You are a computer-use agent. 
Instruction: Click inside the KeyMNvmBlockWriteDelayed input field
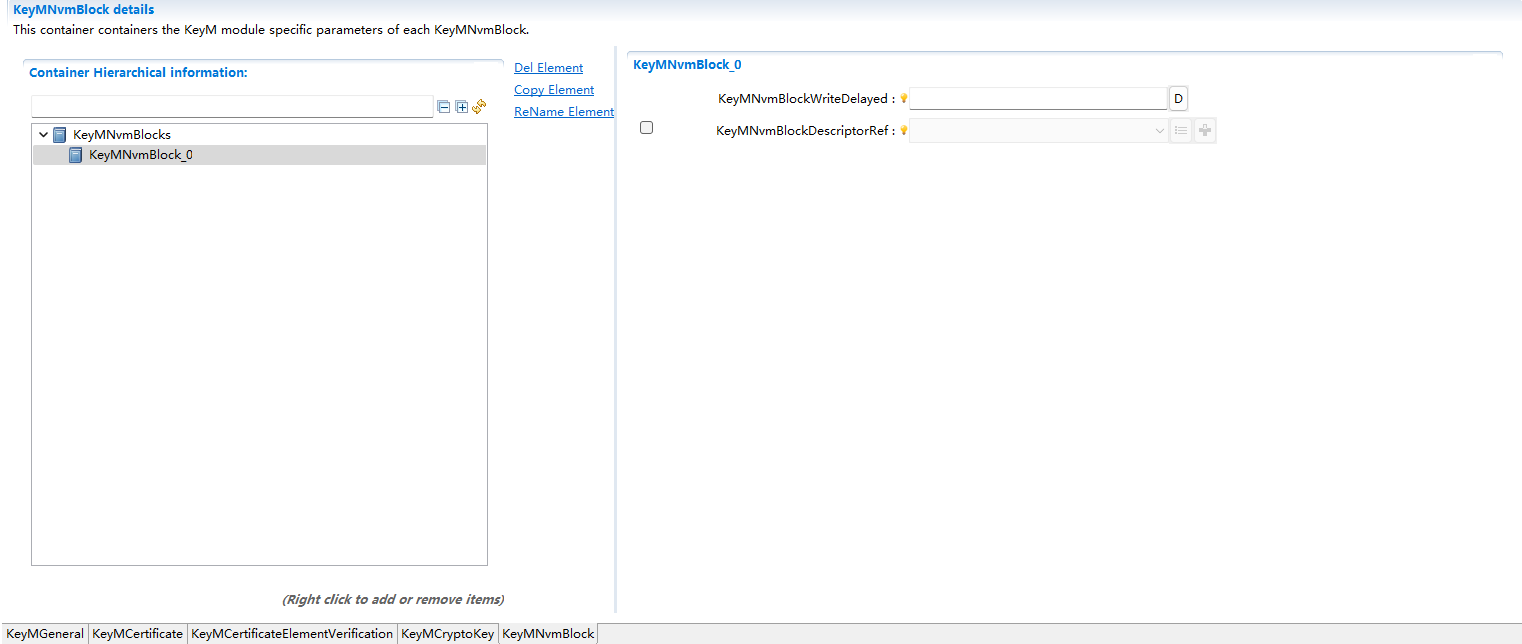click(x=1038, y=98)
